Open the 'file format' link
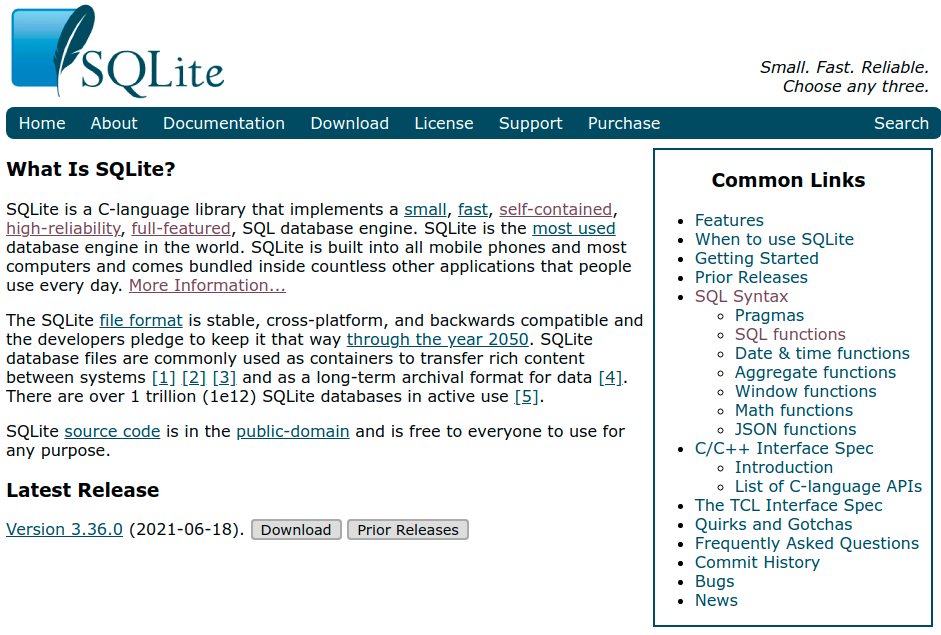The image size is (941, 635). (141, 321)
